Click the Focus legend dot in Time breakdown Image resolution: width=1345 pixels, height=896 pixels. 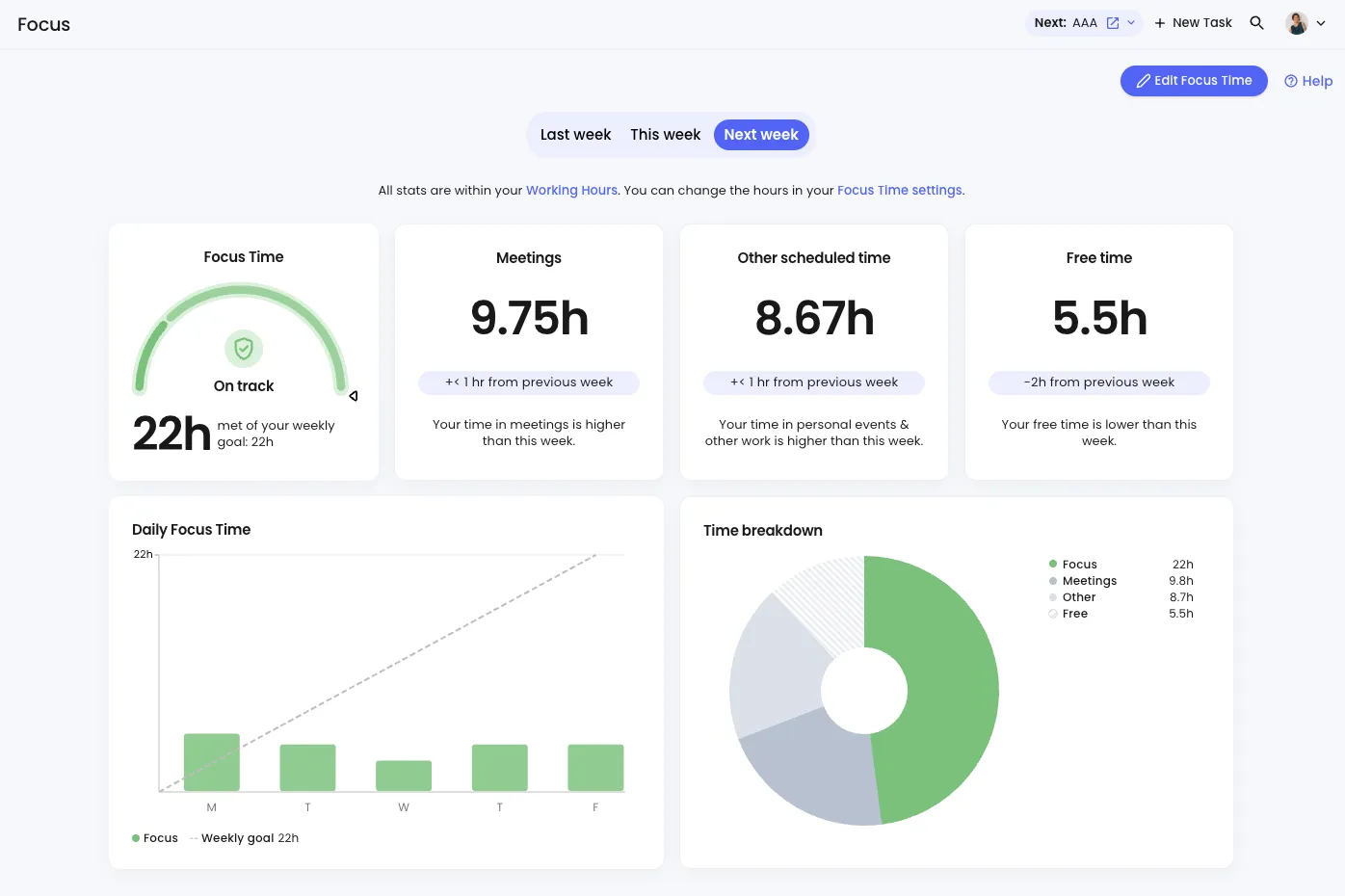pyautogui.click(x=1053, y=565)
